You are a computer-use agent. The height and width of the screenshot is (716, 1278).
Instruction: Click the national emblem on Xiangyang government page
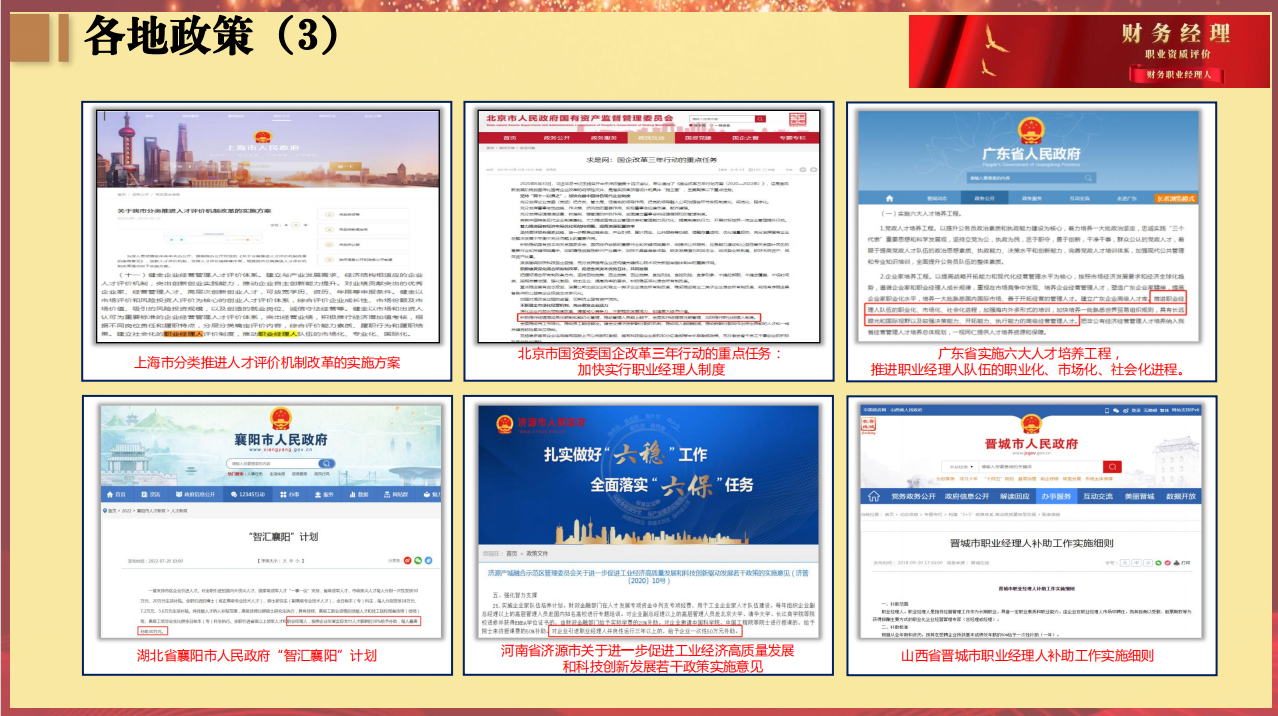click(281, 418)
